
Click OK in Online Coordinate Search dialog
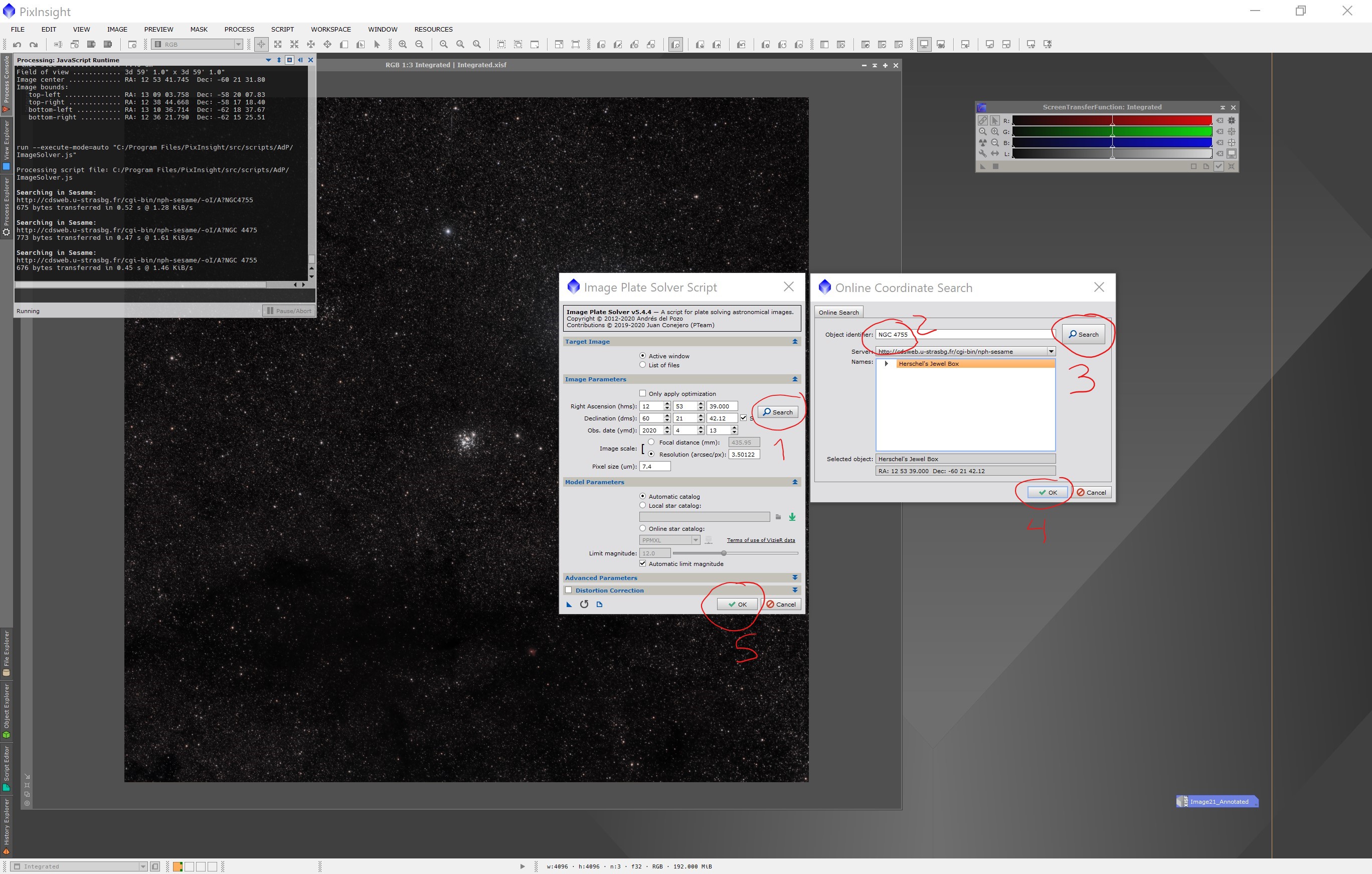[x=1047, y=493]
